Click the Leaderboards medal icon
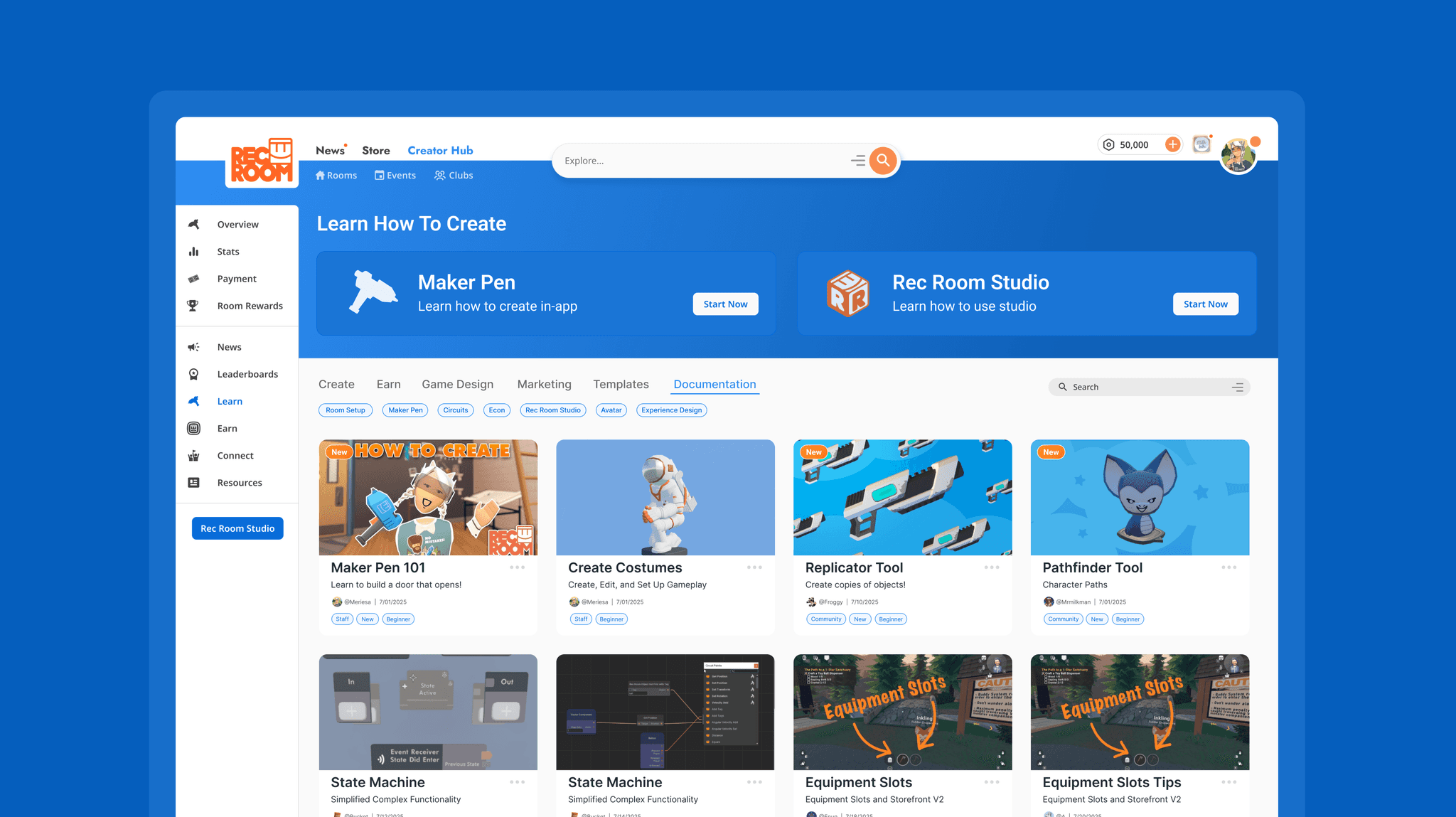This screenshot has width=1456, height=817. point(193,374)
